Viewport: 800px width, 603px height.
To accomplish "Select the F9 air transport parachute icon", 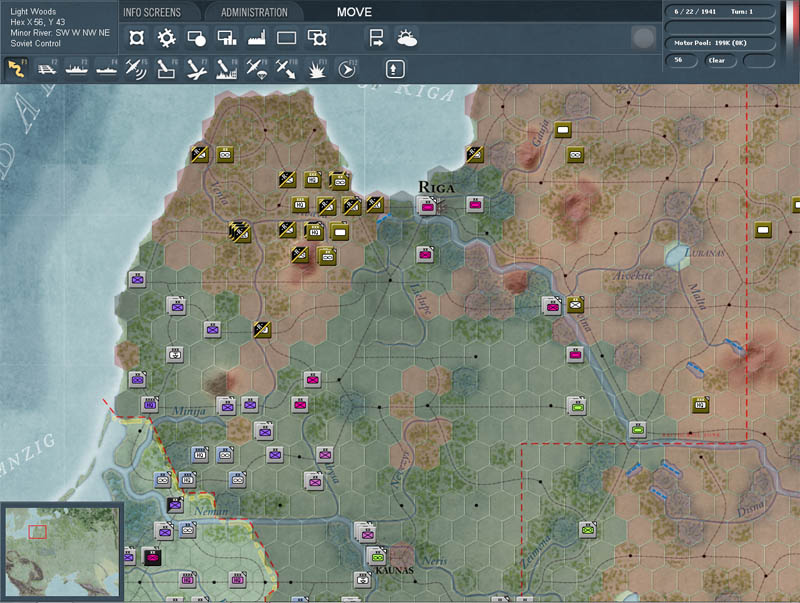I will pyautogui.click(x=256, y=69).
